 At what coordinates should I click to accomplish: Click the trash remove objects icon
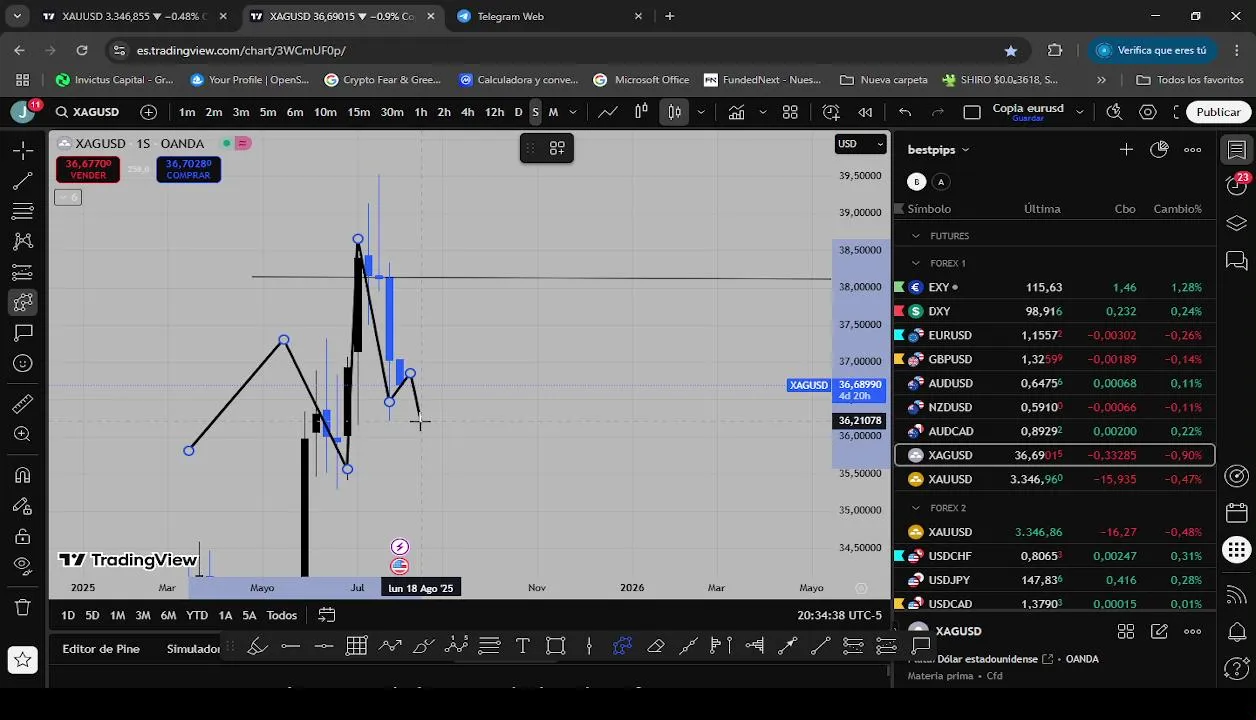(23, 606)
